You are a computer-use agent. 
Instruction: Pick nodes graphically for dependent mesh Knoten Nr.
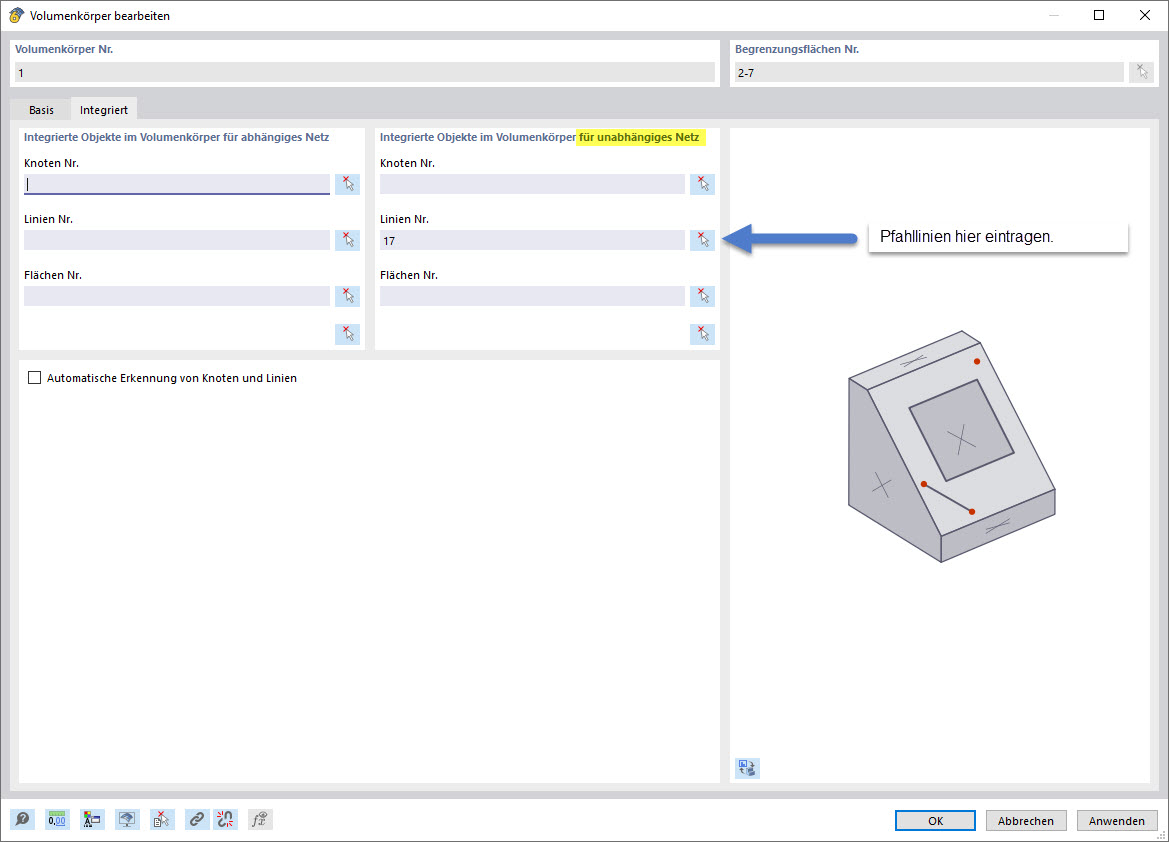pos(347,184)
